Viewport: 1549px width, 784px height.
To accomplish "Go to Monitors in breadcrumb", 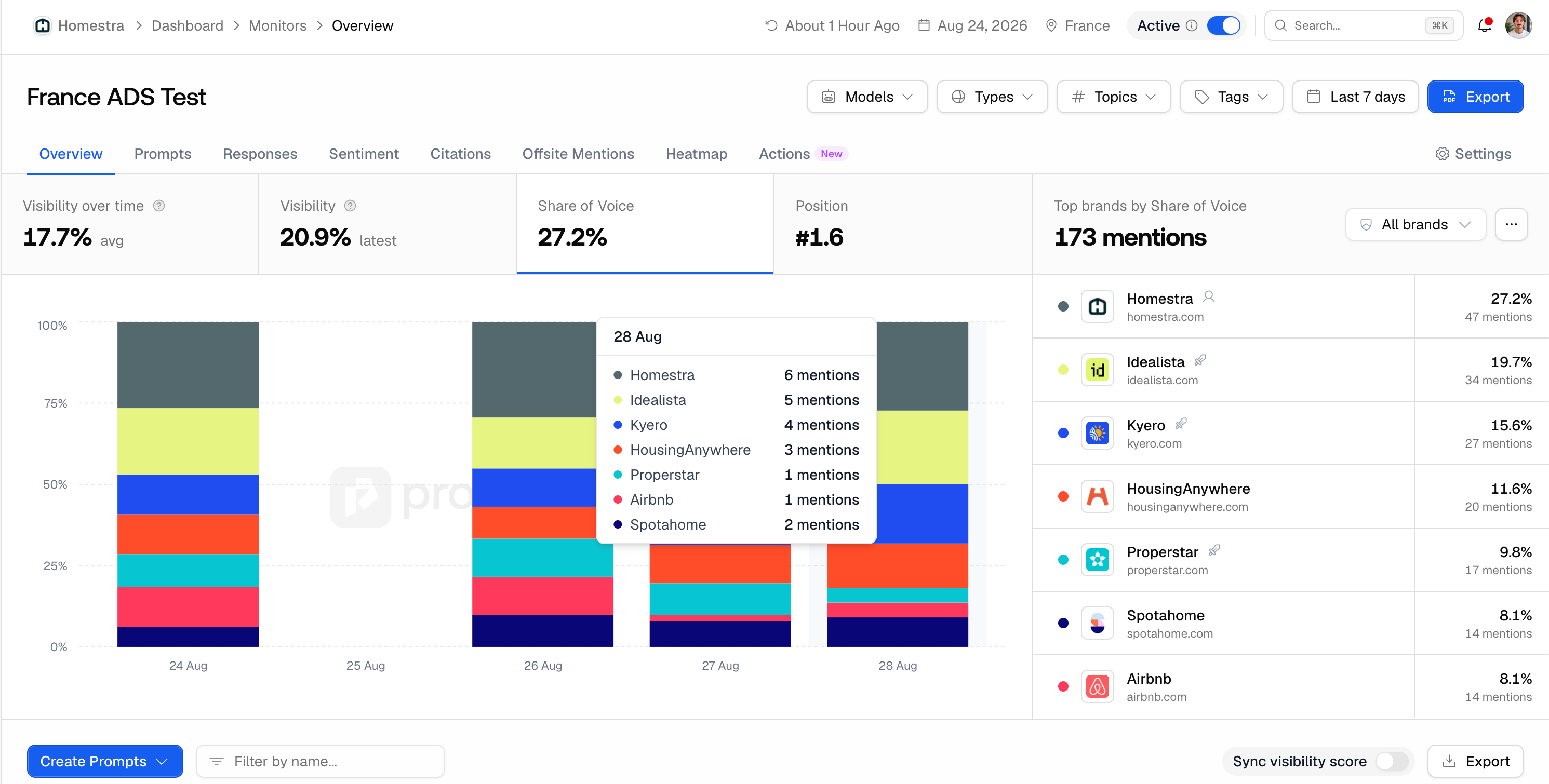I will 277,25.
